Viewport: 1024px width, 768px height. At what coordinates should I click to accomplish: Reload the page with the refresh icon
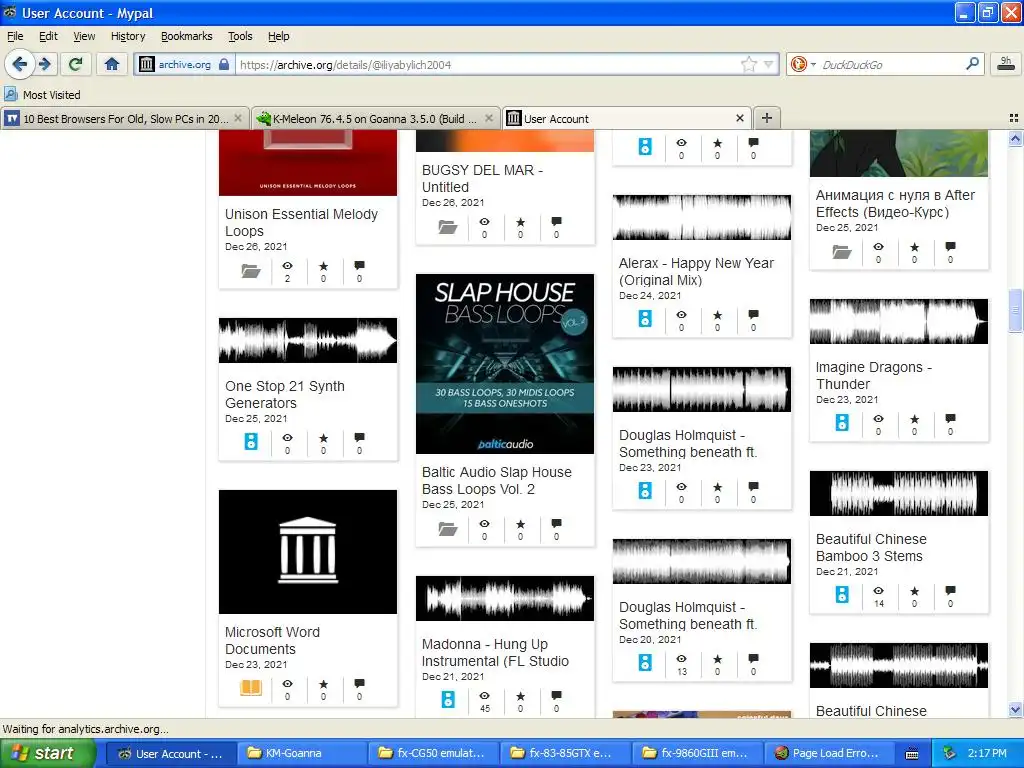75,64
